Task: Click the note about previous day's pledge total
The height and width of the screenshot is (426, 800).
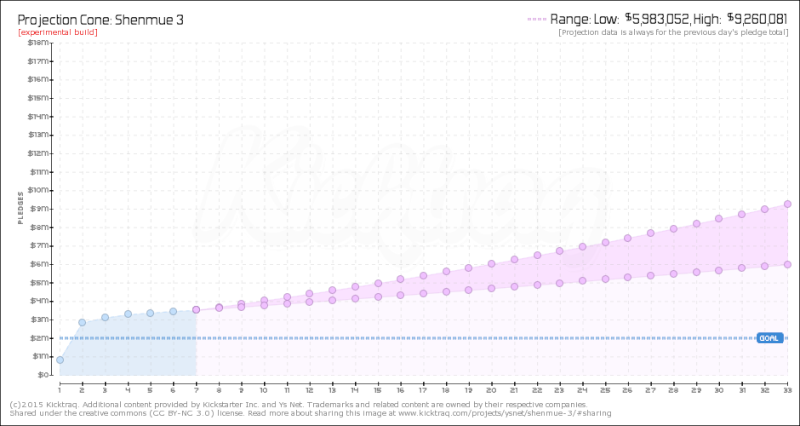Action: coord(673,33)
